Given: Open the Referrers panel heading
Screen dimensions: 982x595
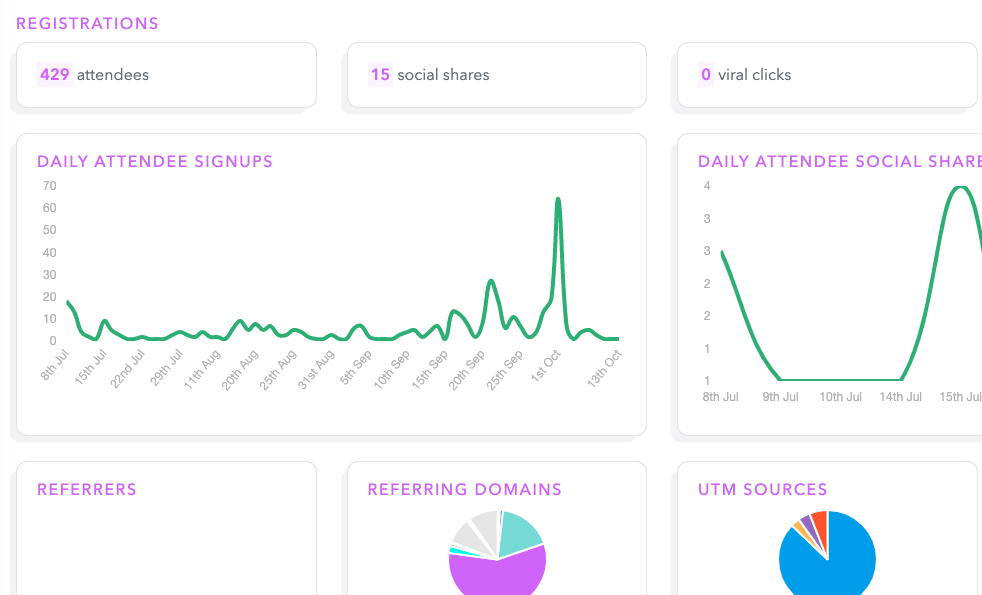Looking at the screenshot, I should pos(87,489).
